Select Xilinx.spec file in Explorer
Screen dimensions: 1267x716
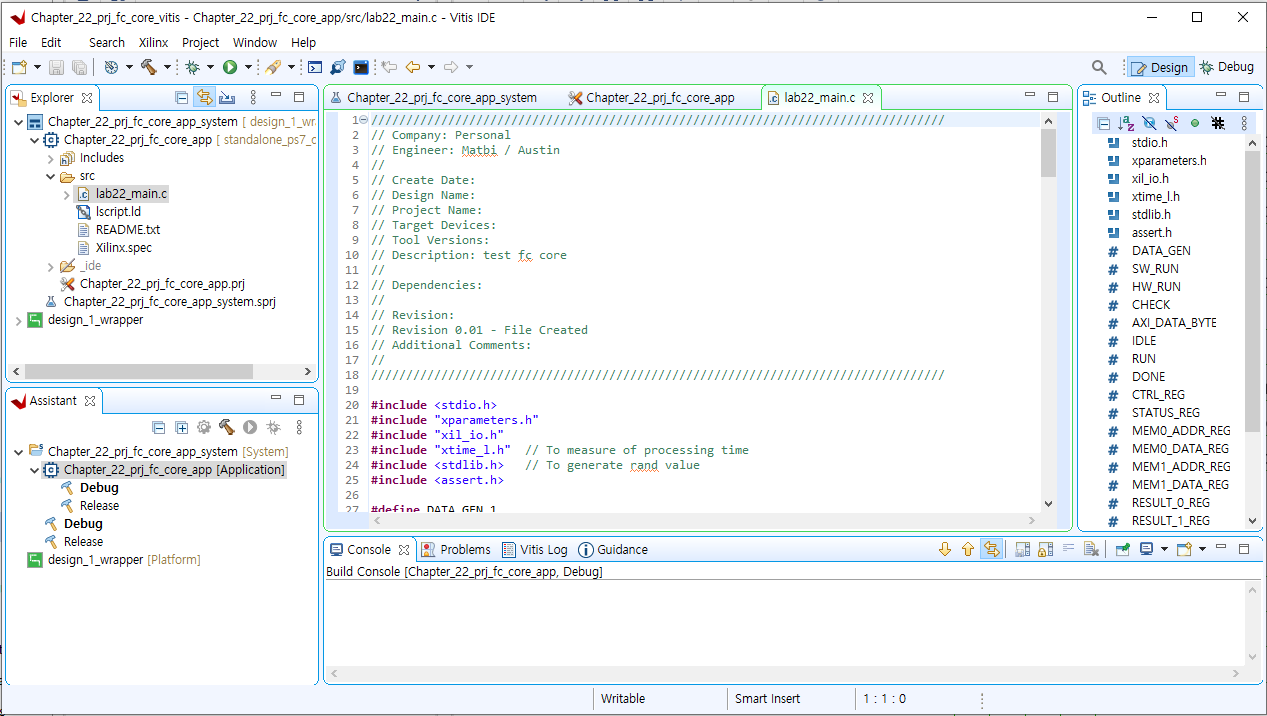pos(123,248)
